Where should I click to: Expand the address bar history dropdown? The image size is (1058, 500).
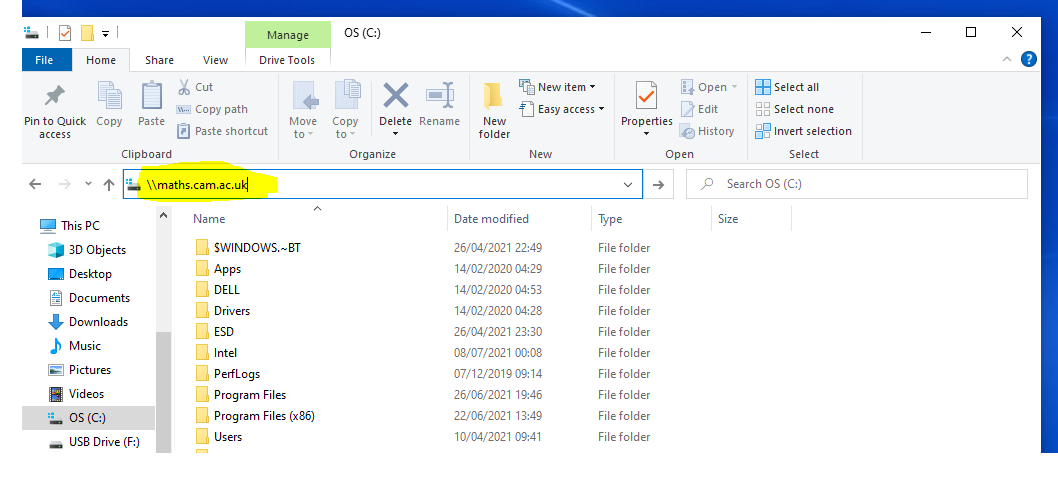tap(628, 184)
